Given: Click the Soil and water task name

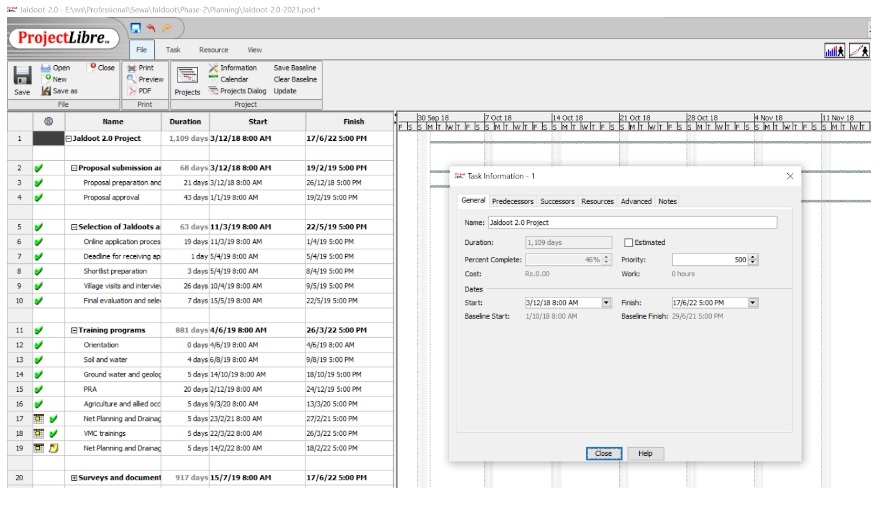Looking at the screenshot, I should [x=106, y=360].
